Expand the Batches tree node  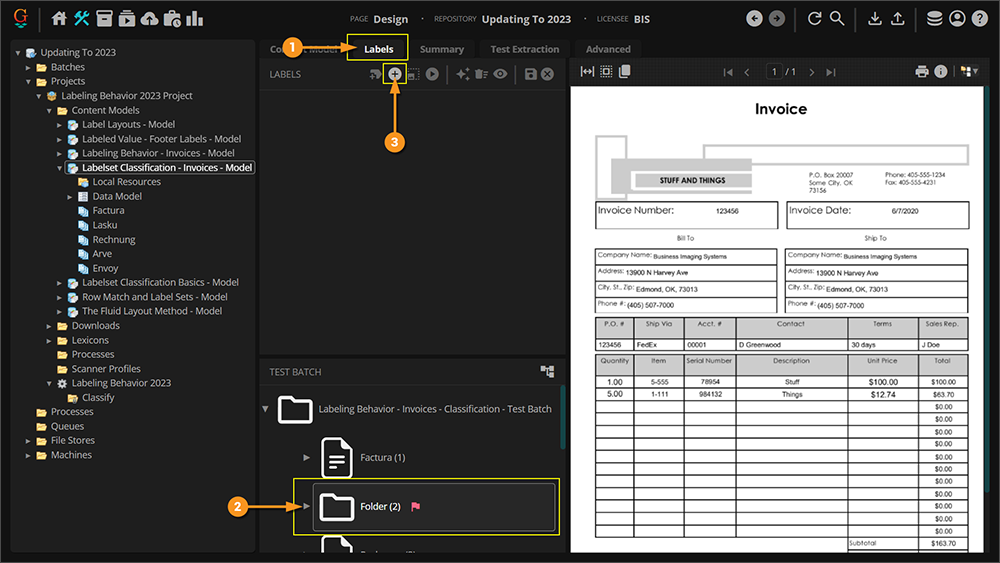(x=29, y=67)
